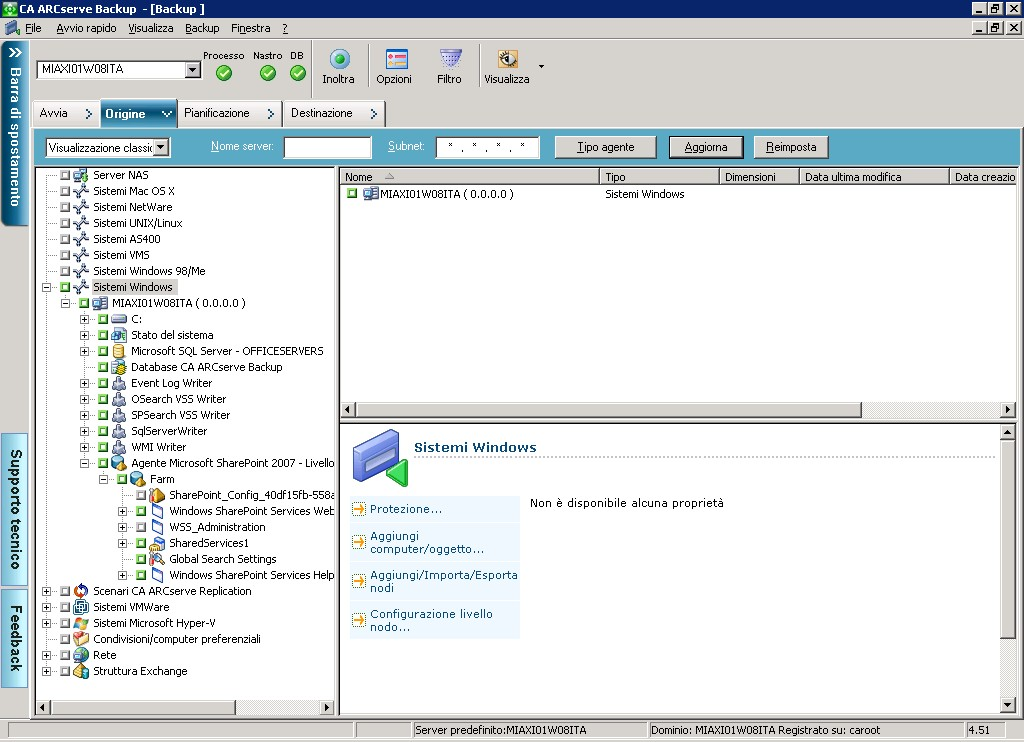Click the Processo green status icon
Viewport: 1024px width, 742px height.
222,72
